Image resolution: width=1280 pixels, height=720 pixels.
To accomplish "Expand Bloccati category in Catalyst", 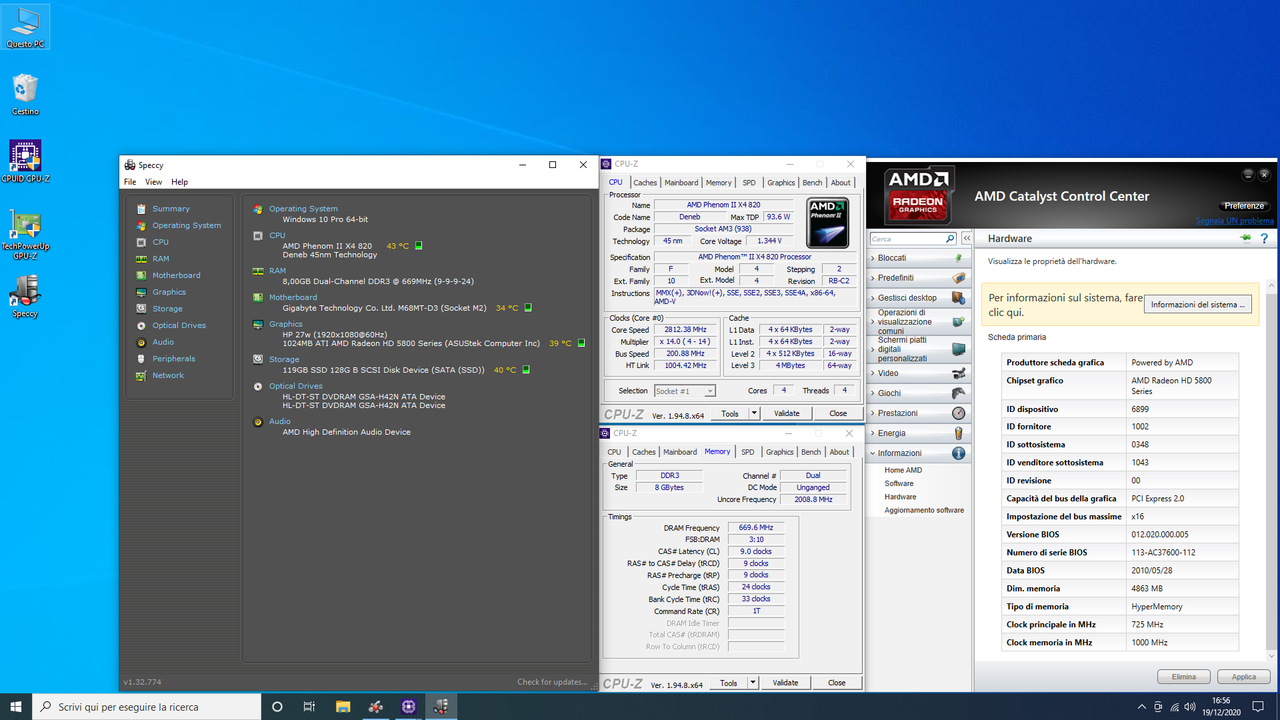I will (919, 258).
